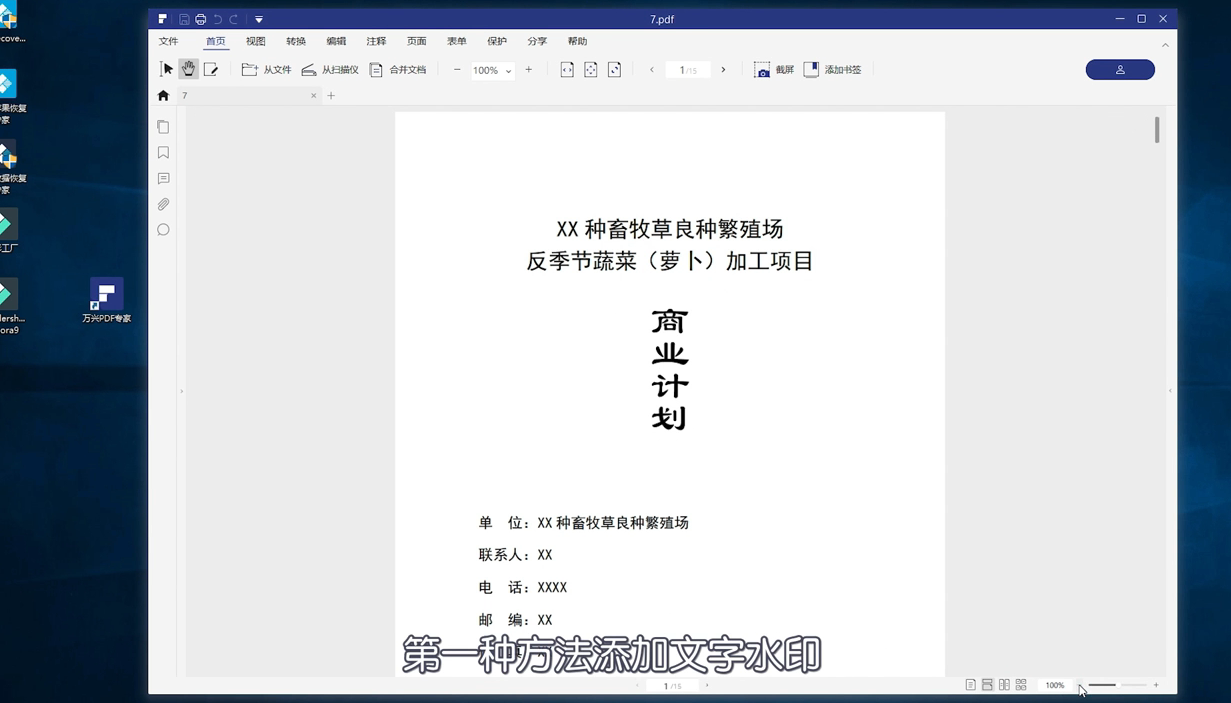Switch to the 页面 tab
Screen dimensions: 1231x703
pos(416,42)
